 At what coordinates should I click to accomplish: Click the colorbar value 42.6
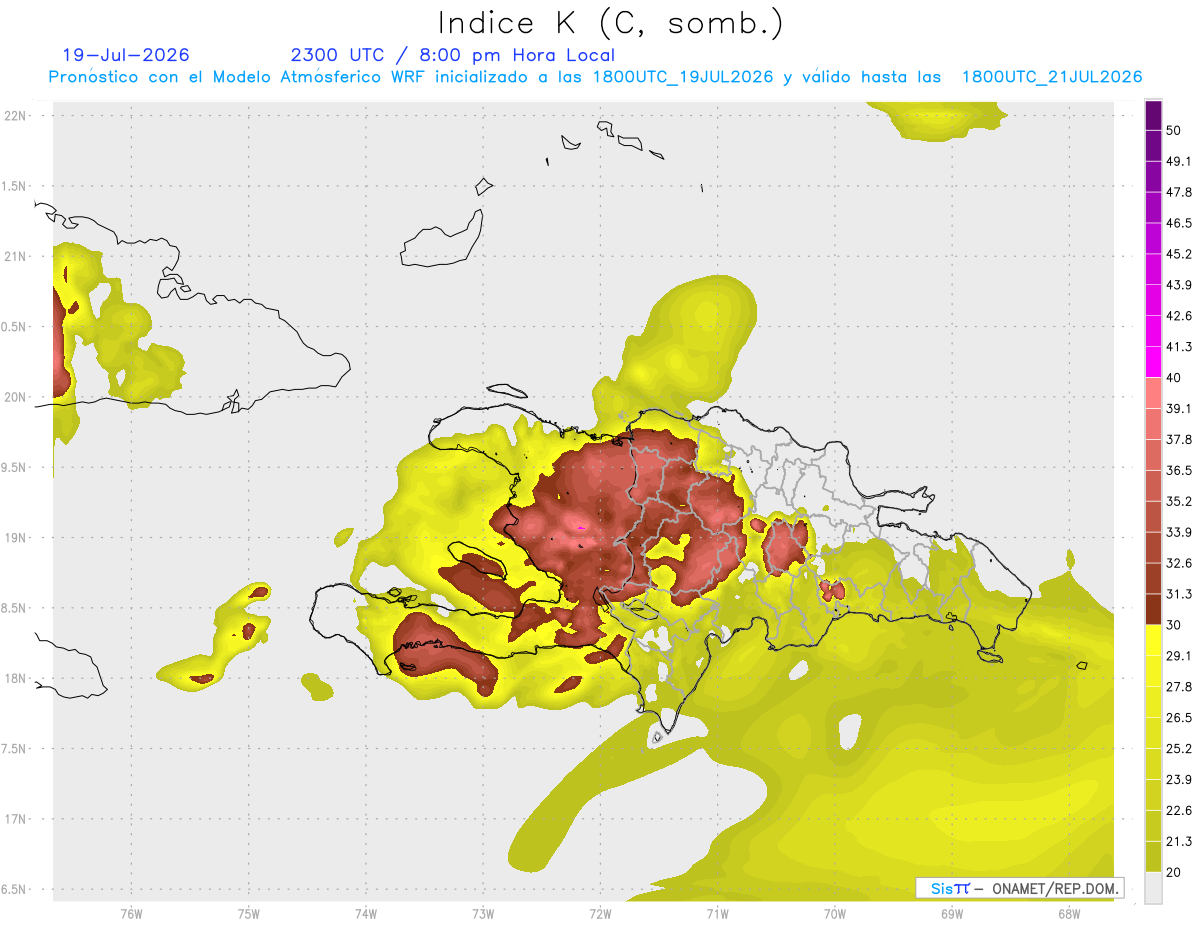[x=1180, y=316]
